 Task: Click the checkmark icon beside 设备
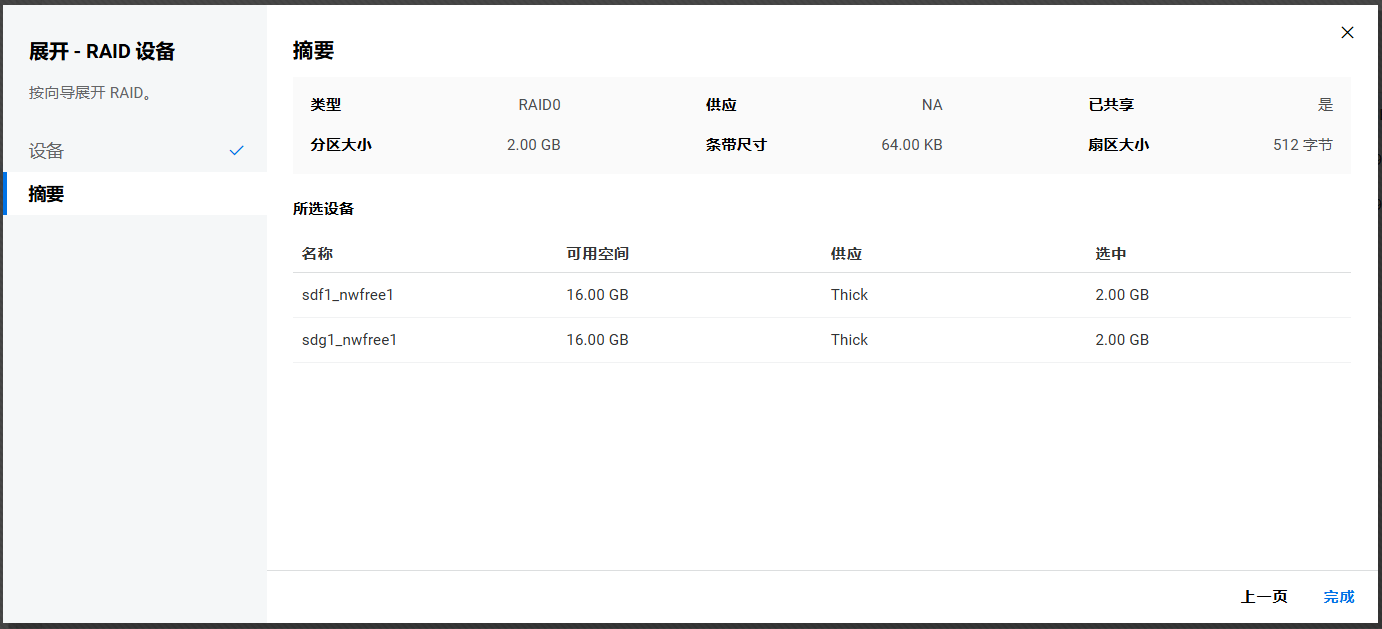236,151
